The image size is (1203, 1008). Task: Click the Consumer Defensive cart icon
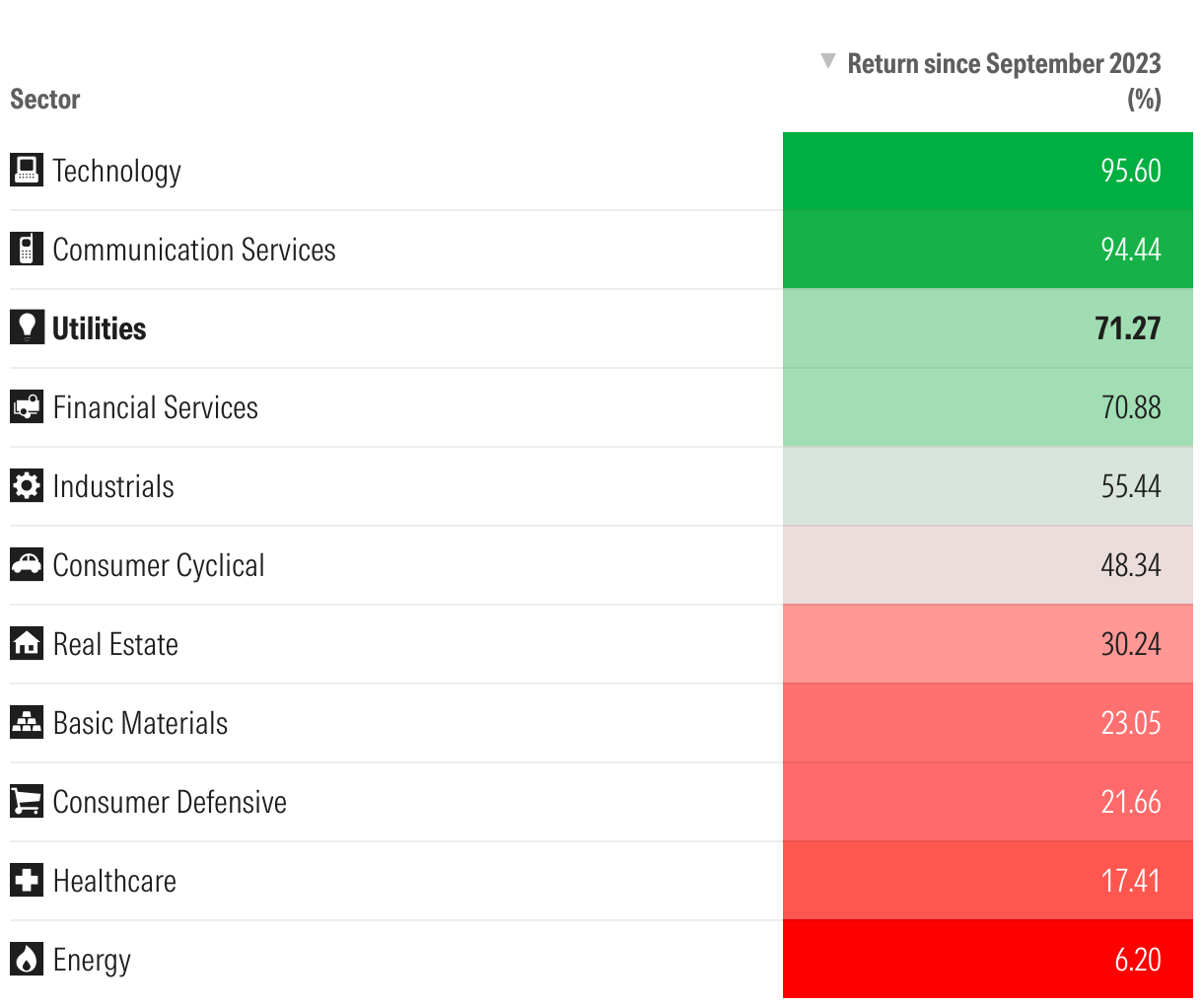coord(27,802)
